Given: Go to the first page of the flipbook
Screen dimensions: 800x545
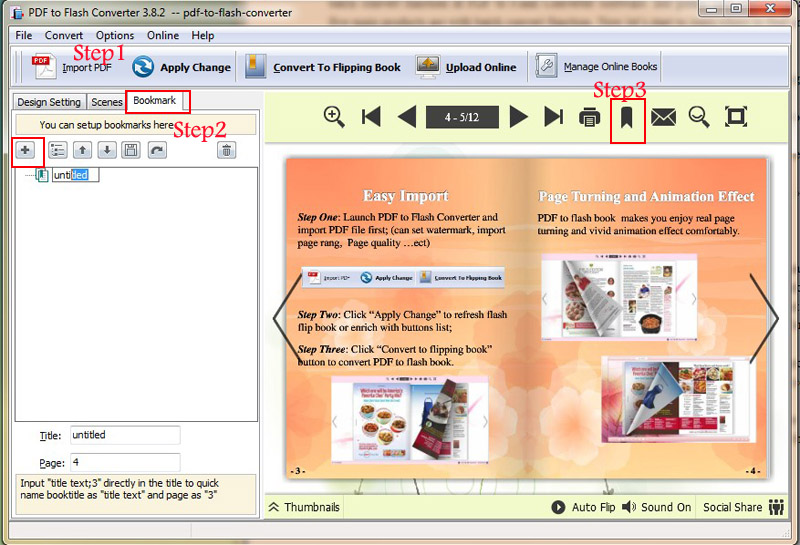Looking at the screenshot, I should [371, 117].
